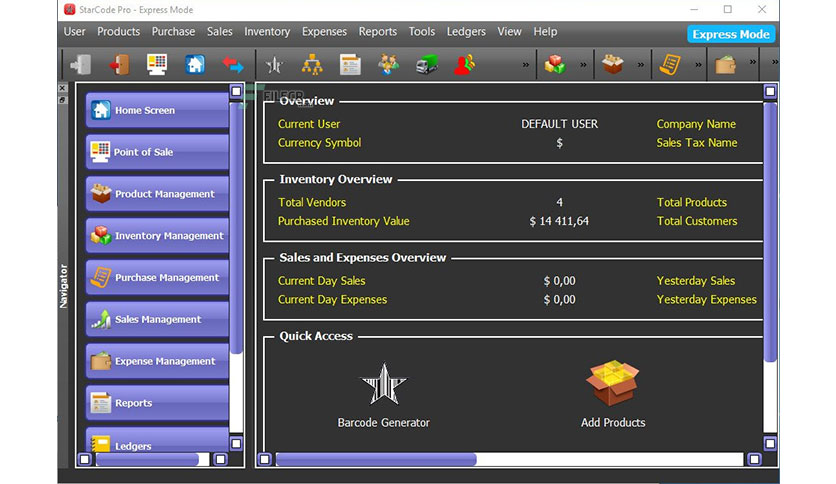This screenshot has height=484, width=836.
Task: Click the Current Day Sales label
Action: [x=321, y=281]
